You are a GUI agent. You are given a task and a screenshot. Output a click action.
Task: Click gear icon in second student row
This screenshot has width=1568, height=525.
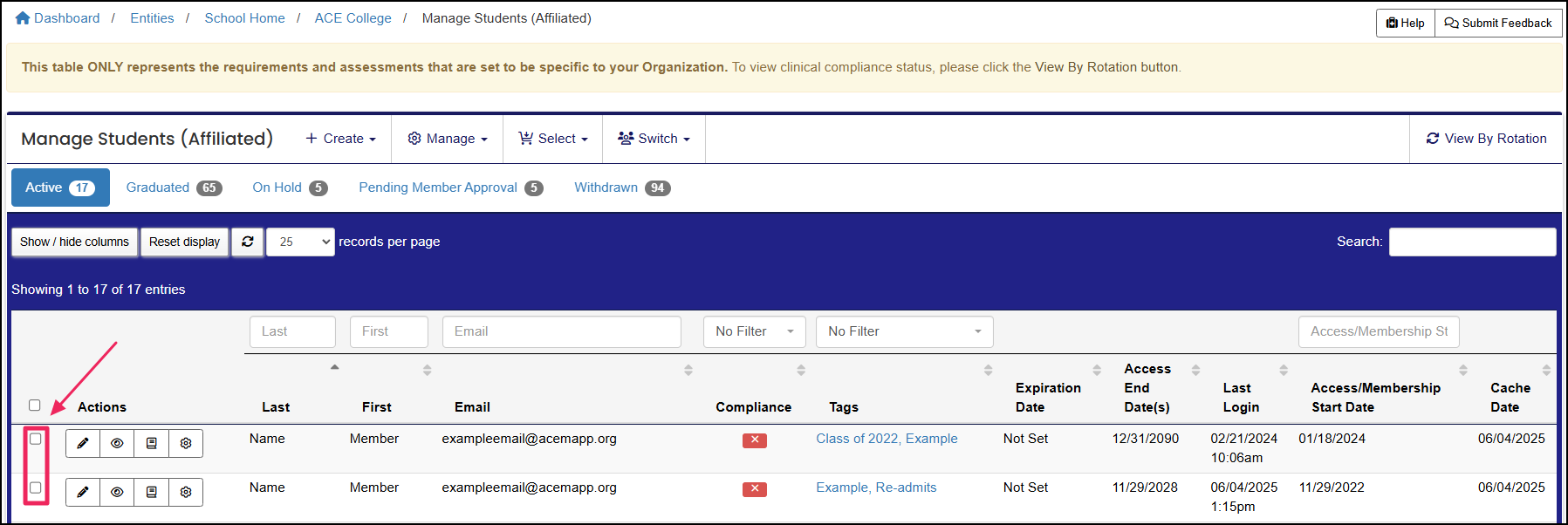(186, 492)
